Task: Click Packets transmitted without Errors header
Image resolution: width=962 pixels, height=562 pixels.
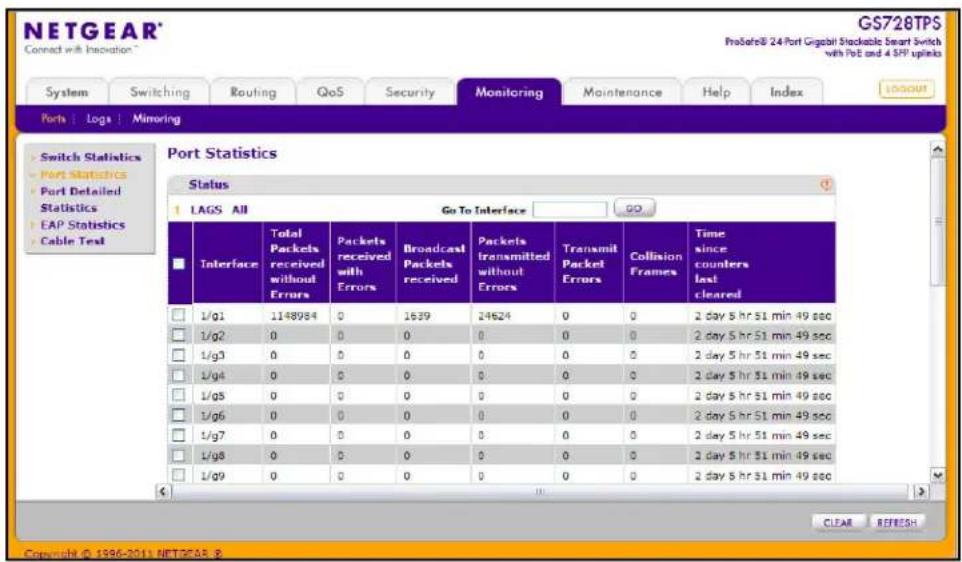Action: click(x=513, y=264)
